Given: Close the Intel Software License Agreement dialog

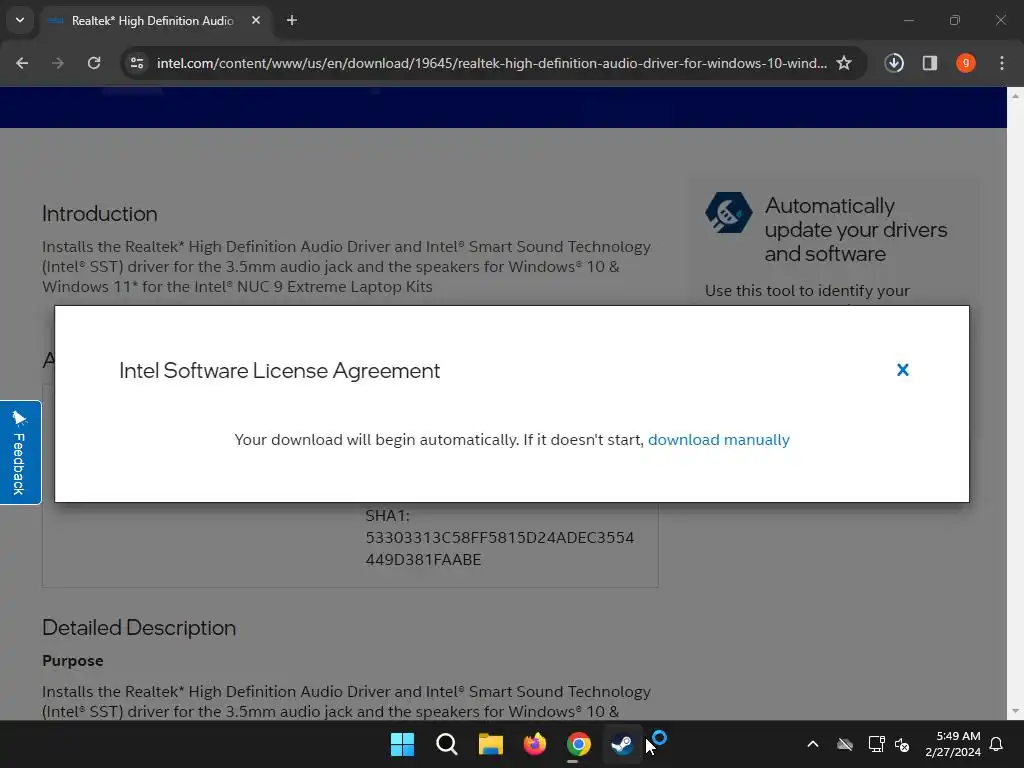Looking at the screenshot, I should 903,370.
